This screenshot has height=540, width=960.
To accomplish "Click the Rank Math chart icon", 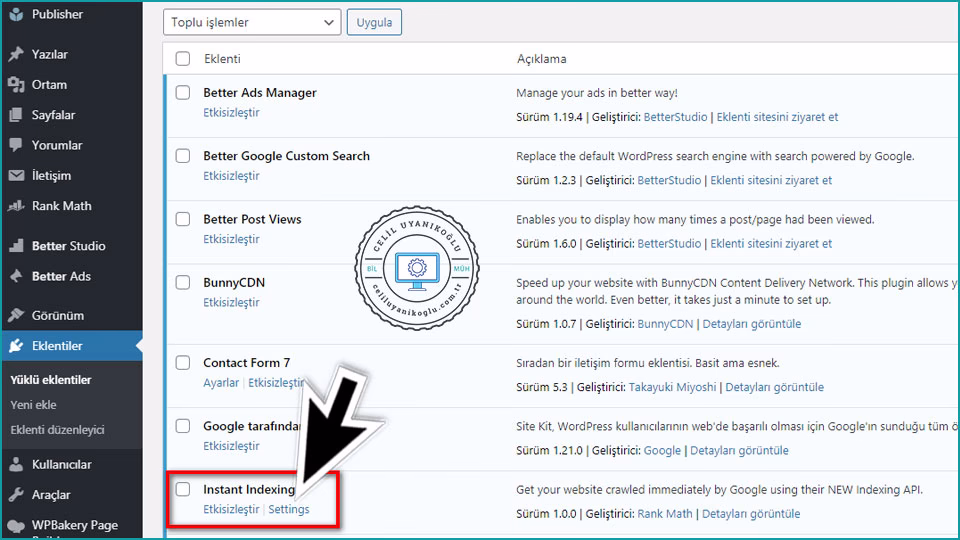I will pyautogui.click(x=17, y=206).
